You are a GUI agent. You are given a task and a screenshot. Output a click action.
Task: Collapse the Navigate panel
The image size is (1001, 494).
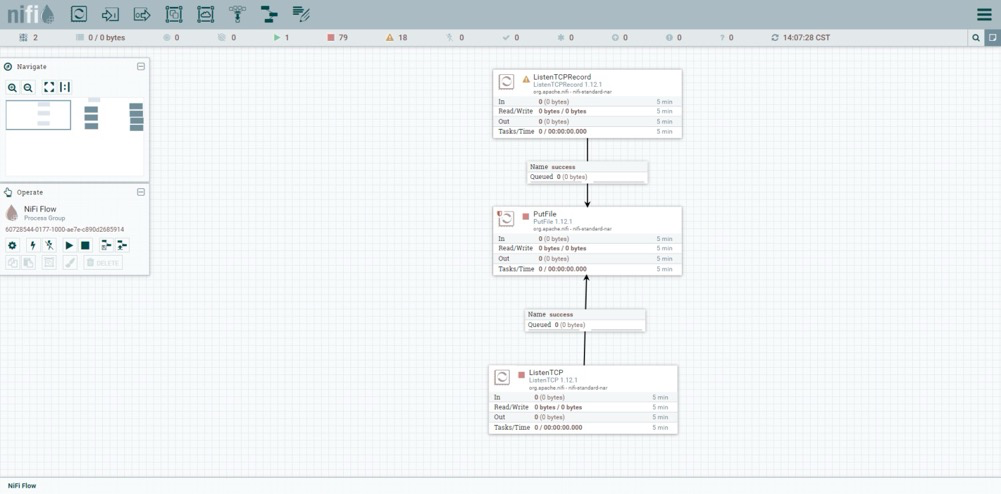pos(141,66)
